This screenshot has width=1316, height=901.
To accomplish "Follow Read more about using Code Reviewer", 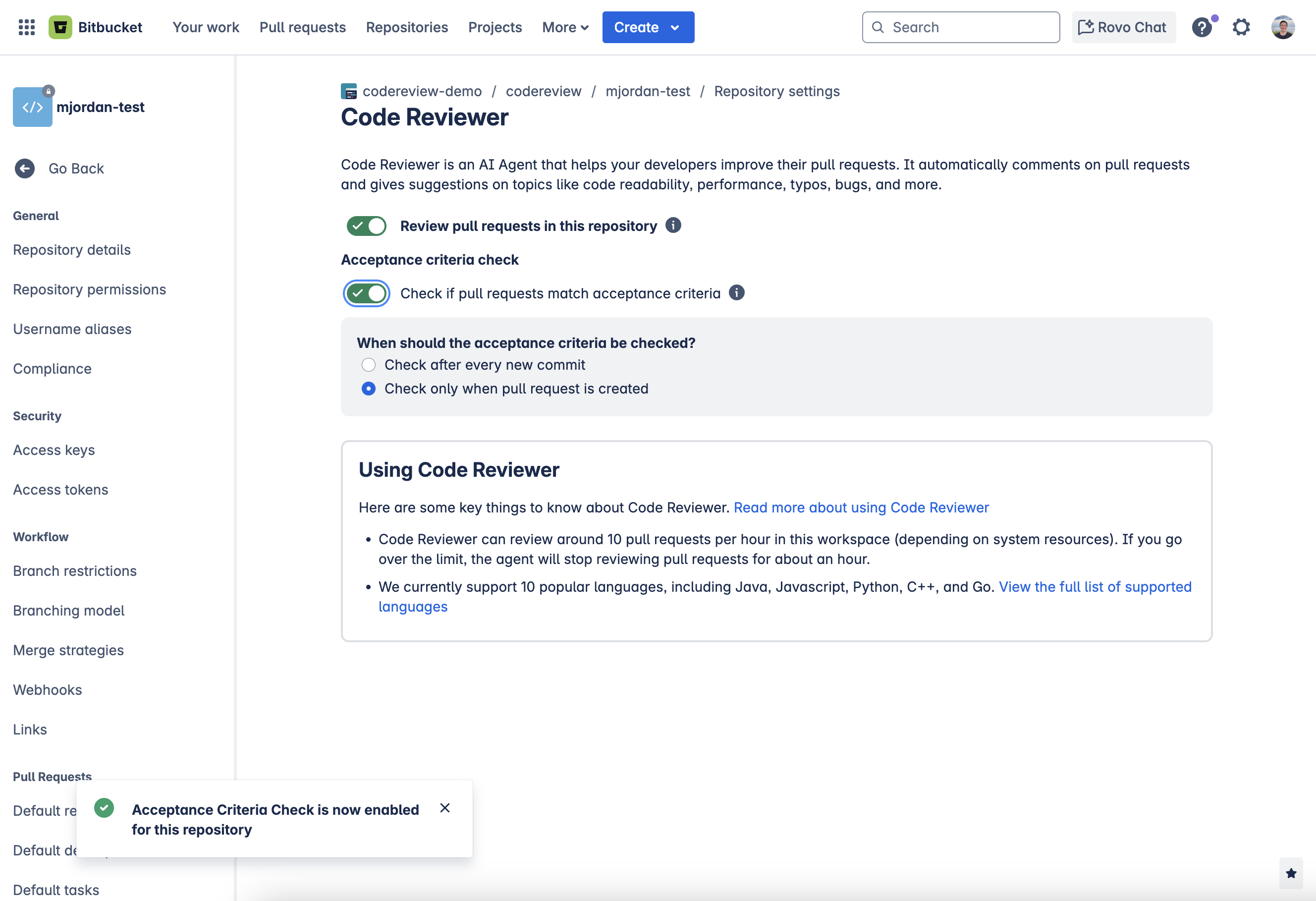I will pyautogui.click(x=861, y=507).
